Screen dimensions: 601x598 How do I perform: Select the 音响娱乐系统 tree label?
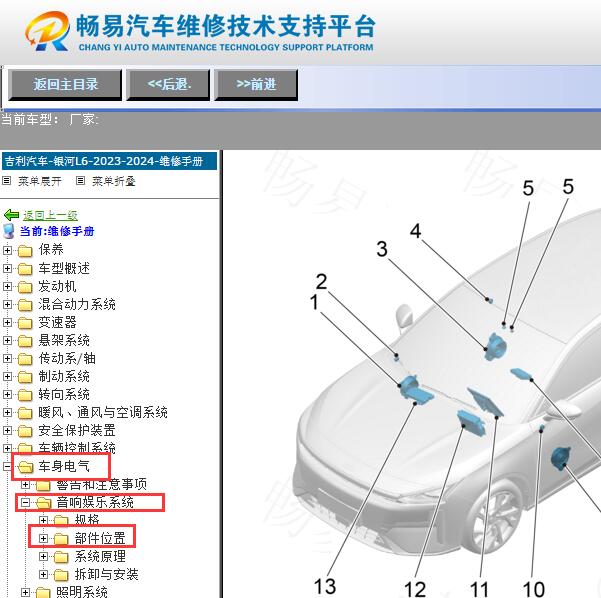pyautogui.click(x=95, y=502)
